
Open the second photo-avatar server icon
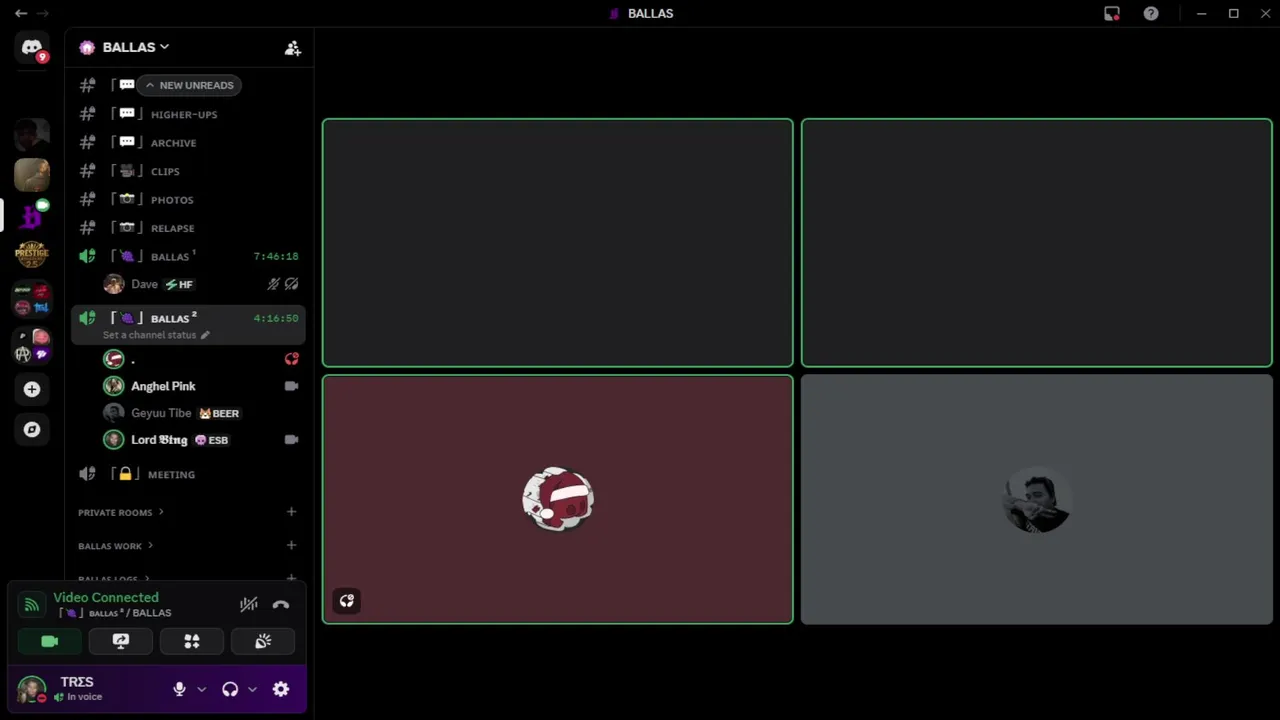[32, 175]
